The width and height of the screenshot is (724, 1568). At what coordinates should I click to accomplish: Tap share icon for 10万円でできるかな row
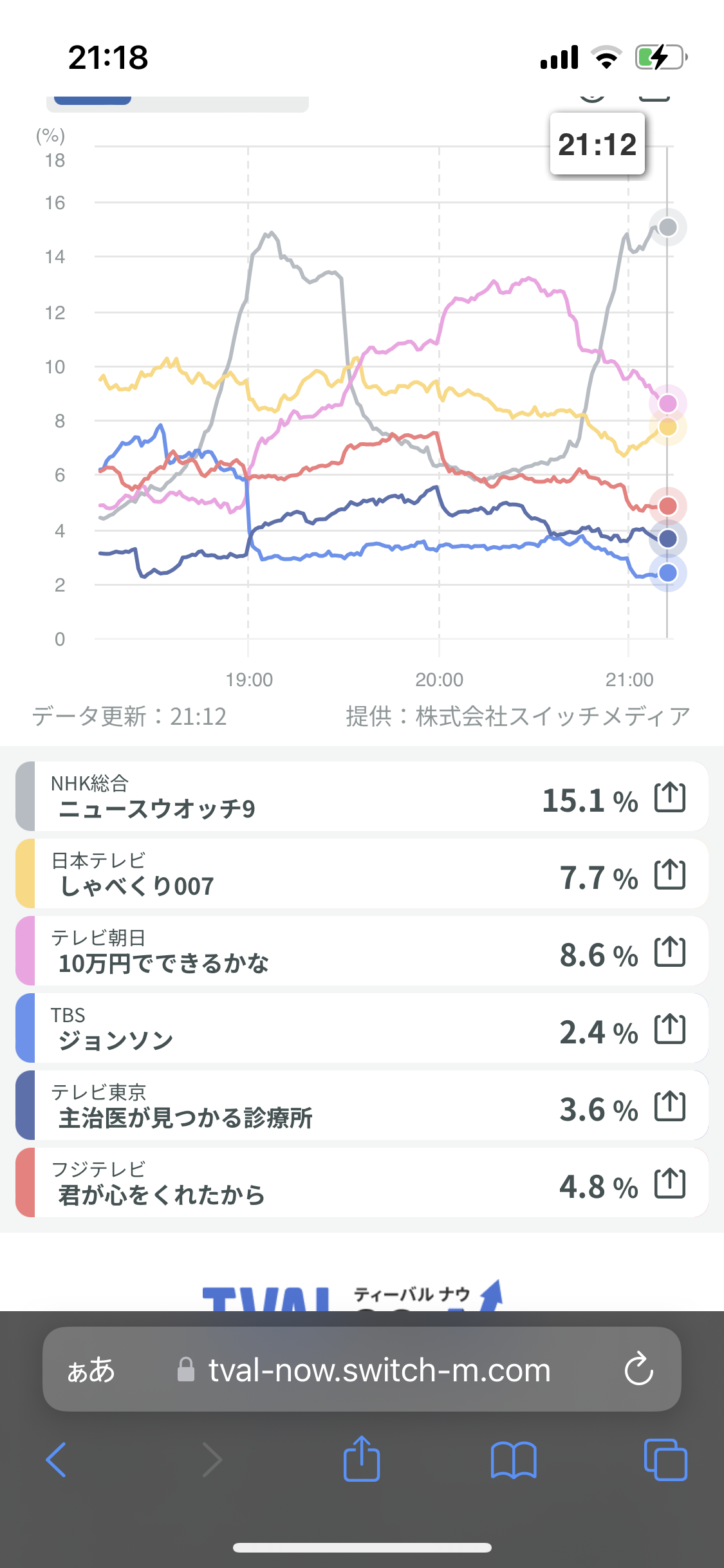click(x=670, y=952)
